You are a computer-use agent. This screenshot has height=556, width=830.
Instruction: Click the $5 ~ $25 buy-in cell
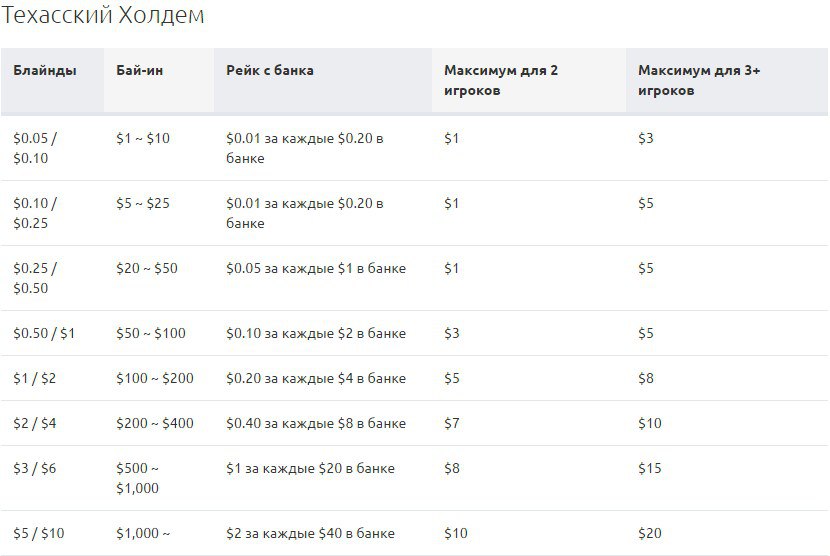143,203
